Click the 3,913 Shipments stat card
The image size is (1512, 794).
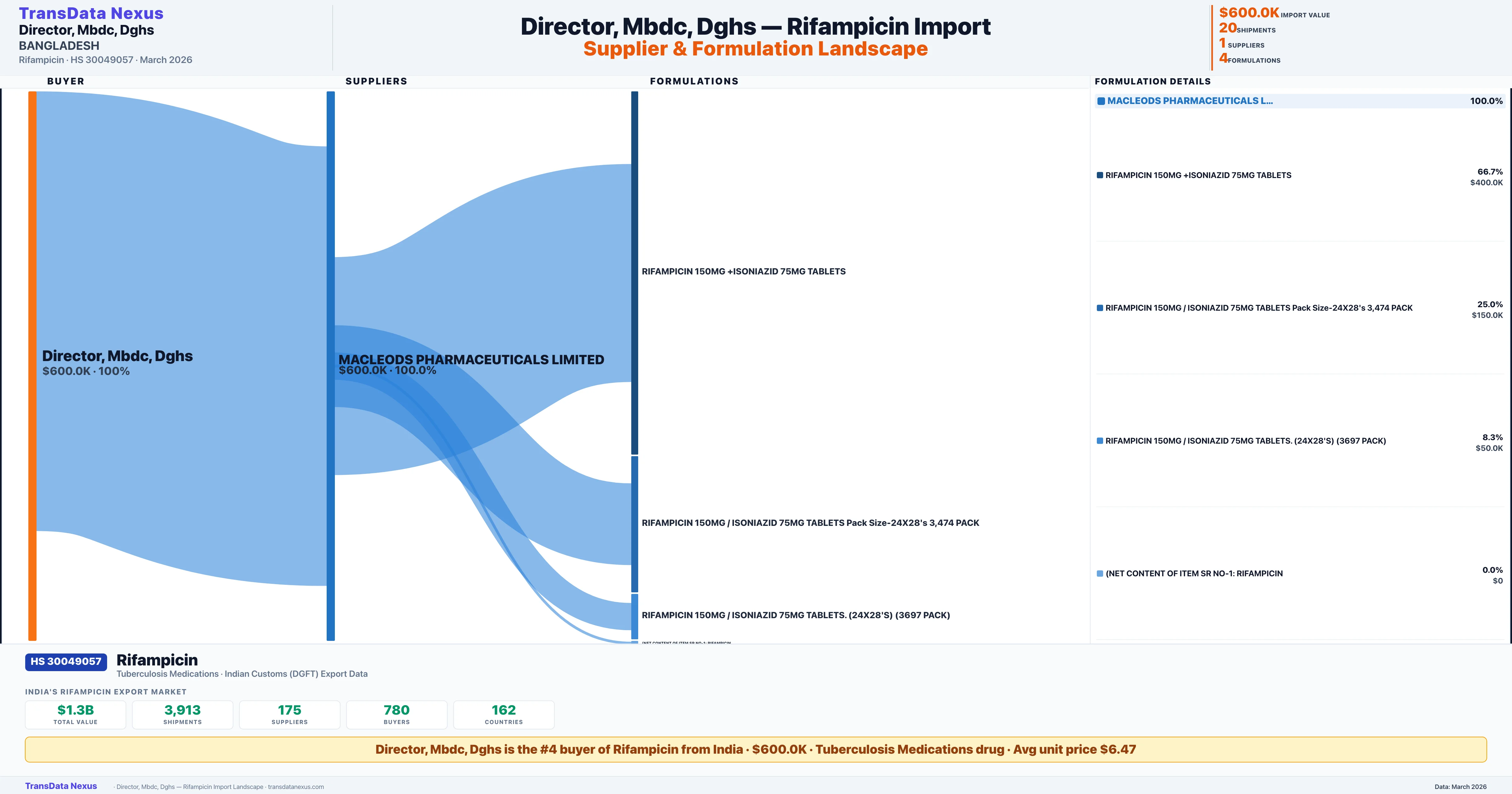point(183,714)
